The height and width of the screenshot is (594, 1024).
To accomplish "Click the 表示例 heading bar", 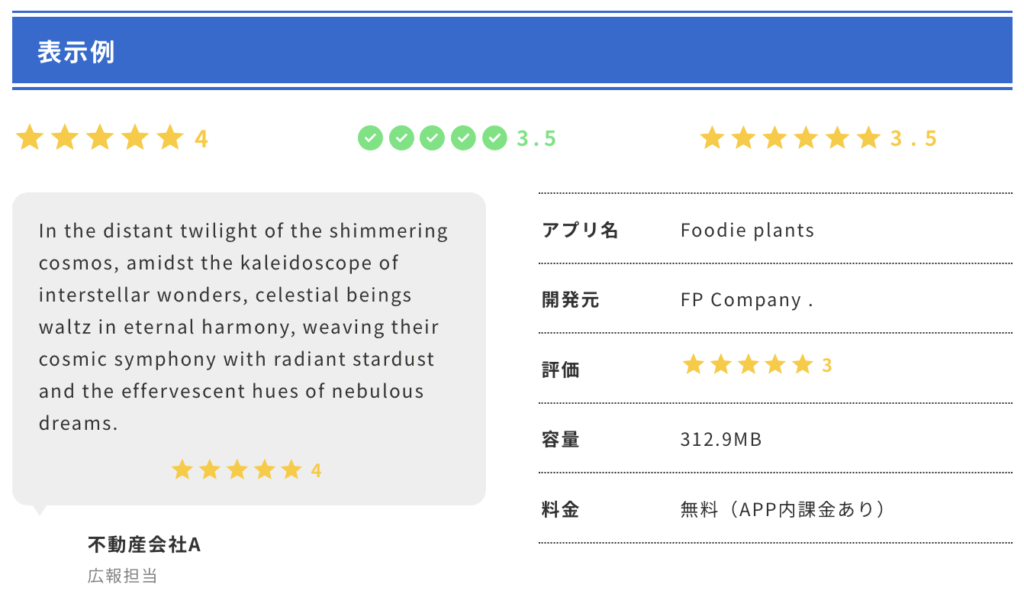I will pos(512,51).
